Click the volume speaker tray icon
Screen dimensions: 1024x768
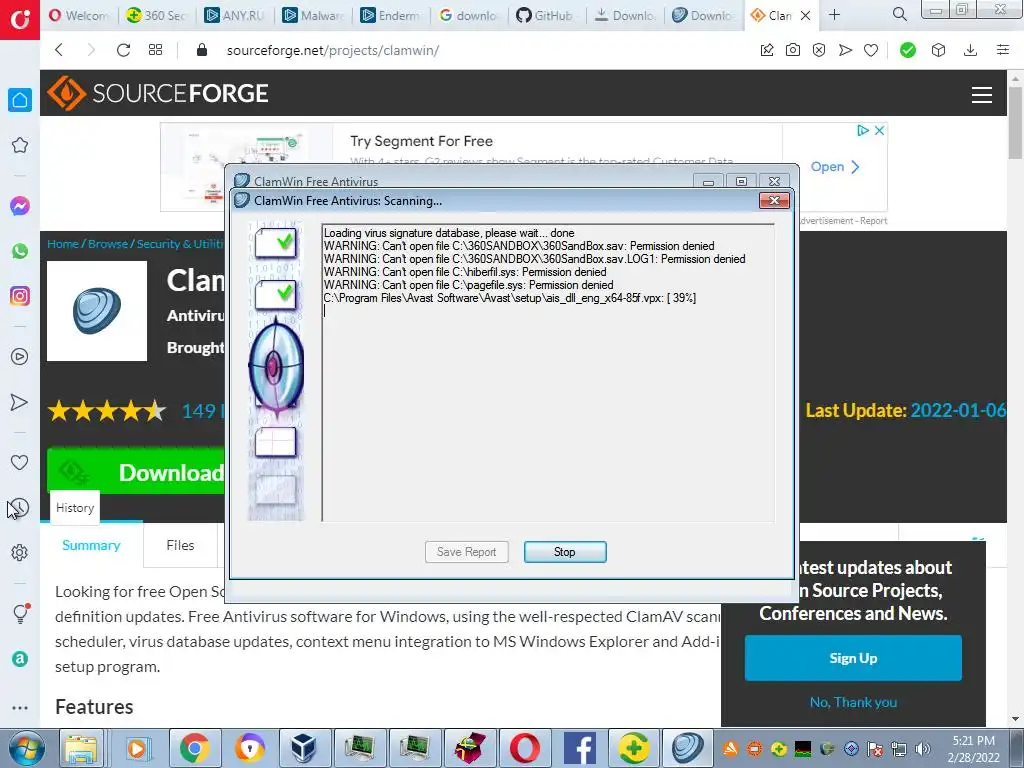pyautogui.click(x=923, y=749)
